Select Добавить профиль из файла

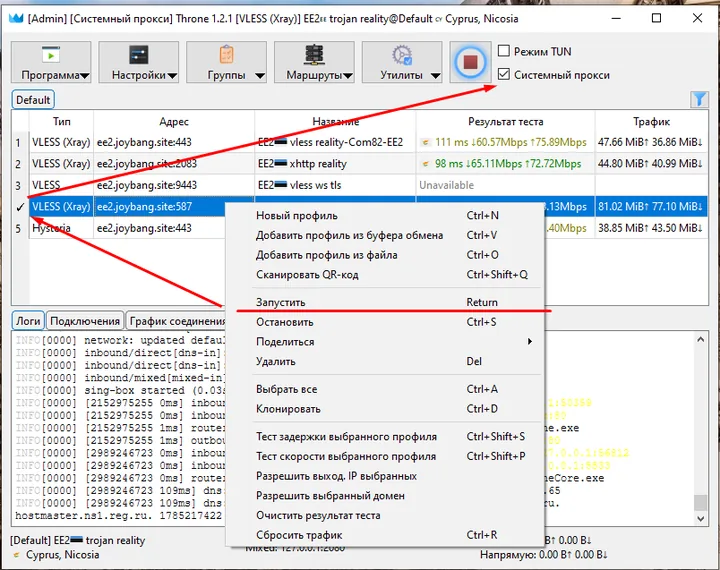point(385,255)
